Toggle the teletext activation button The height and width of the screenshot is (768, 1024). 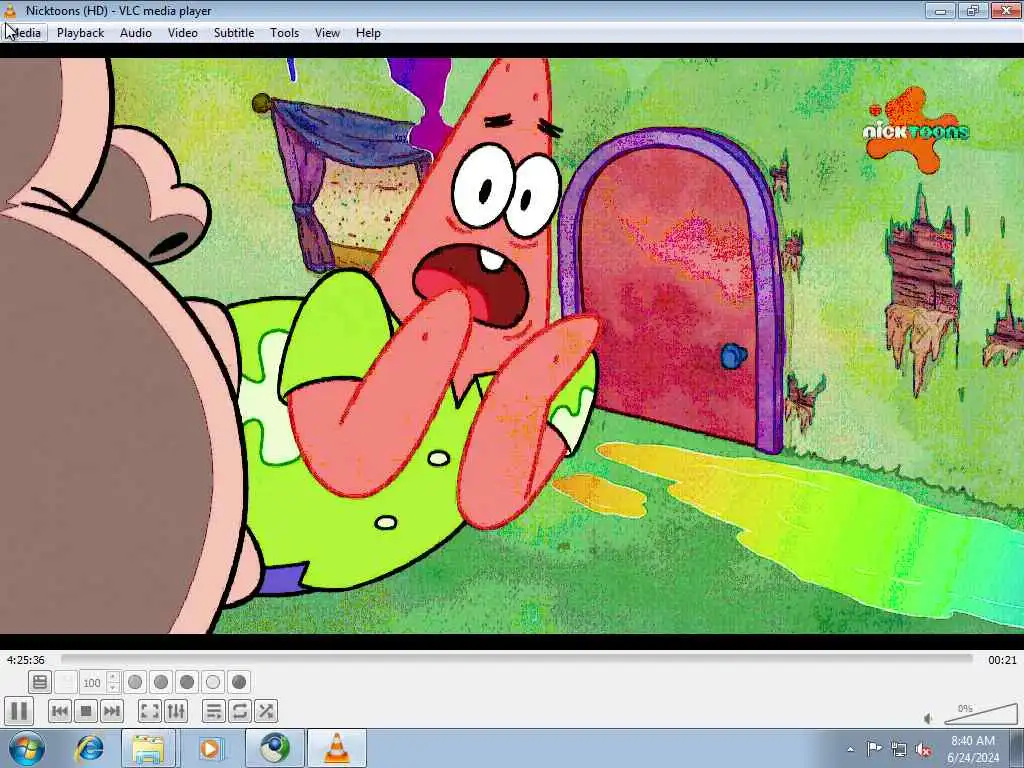point(40,682)
